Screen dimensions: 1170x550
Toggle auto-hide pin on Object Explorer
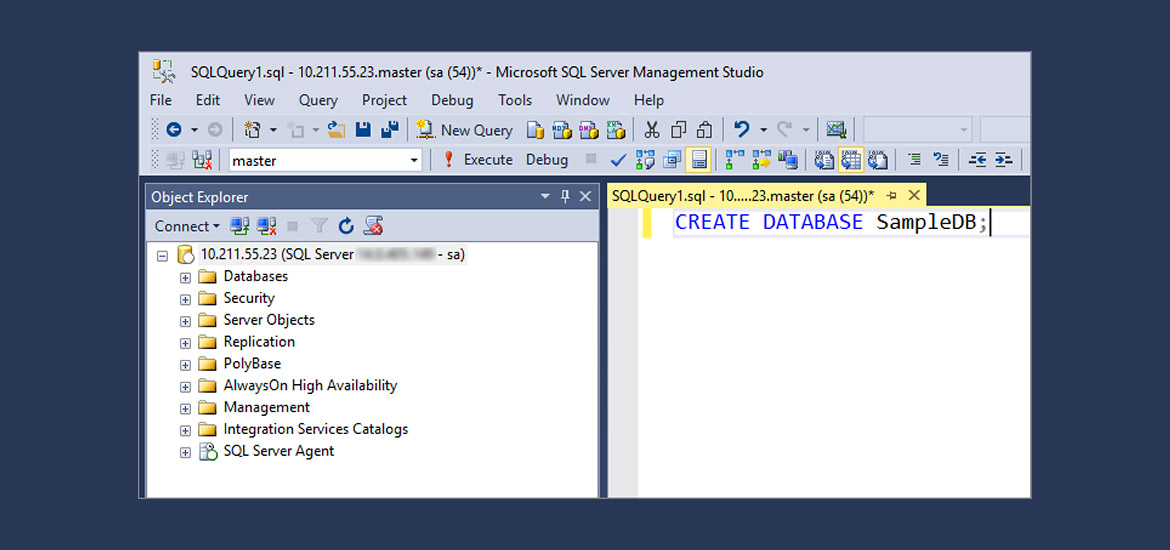point(565,196)
